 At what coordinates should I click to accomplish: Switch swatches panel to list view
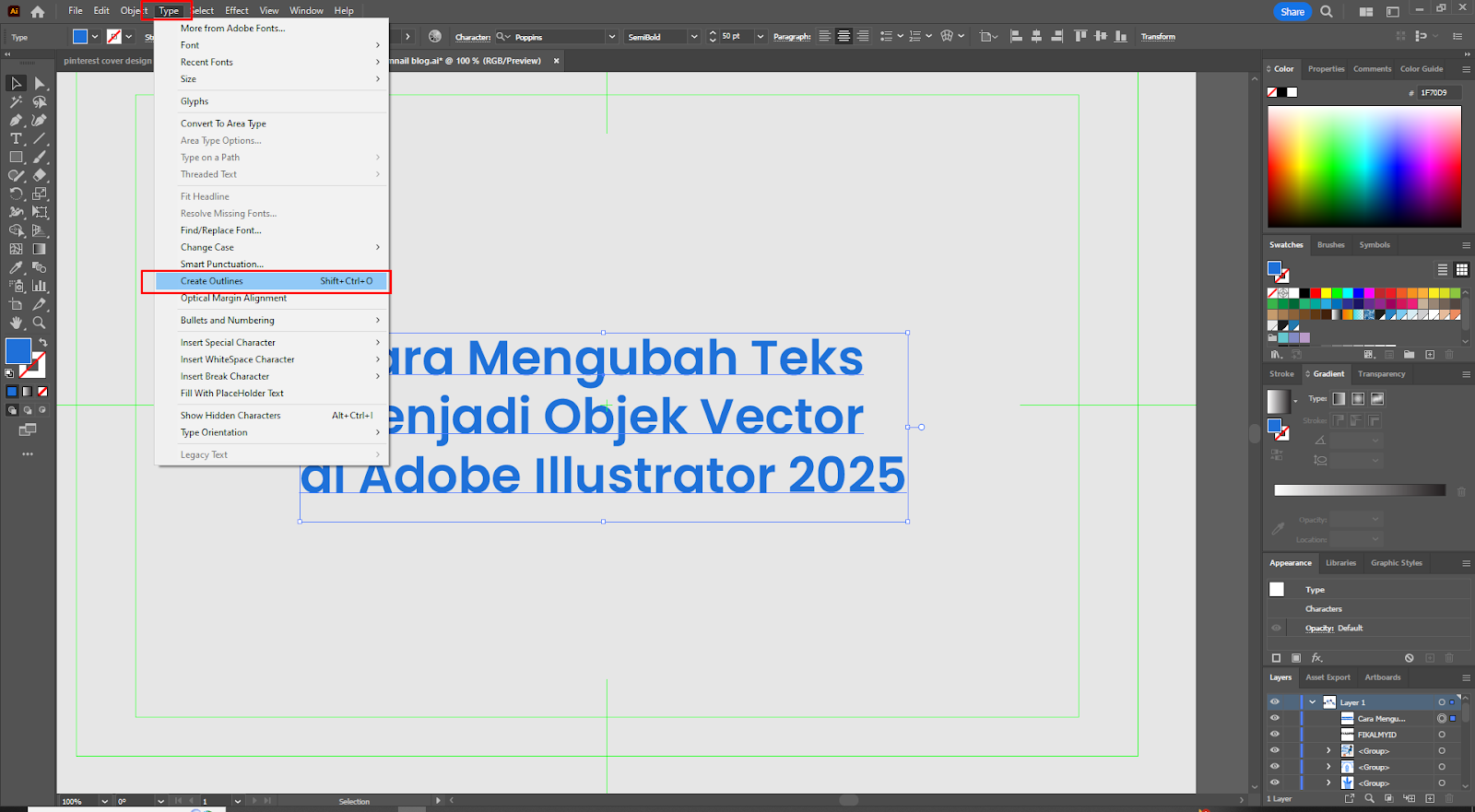click(1443, 269)
